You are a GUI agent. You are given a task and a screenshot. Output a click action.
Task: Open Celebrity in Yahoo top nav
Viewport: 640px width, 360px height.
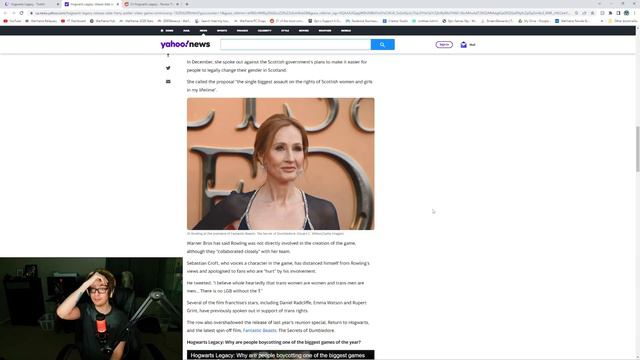pos(264,31)
